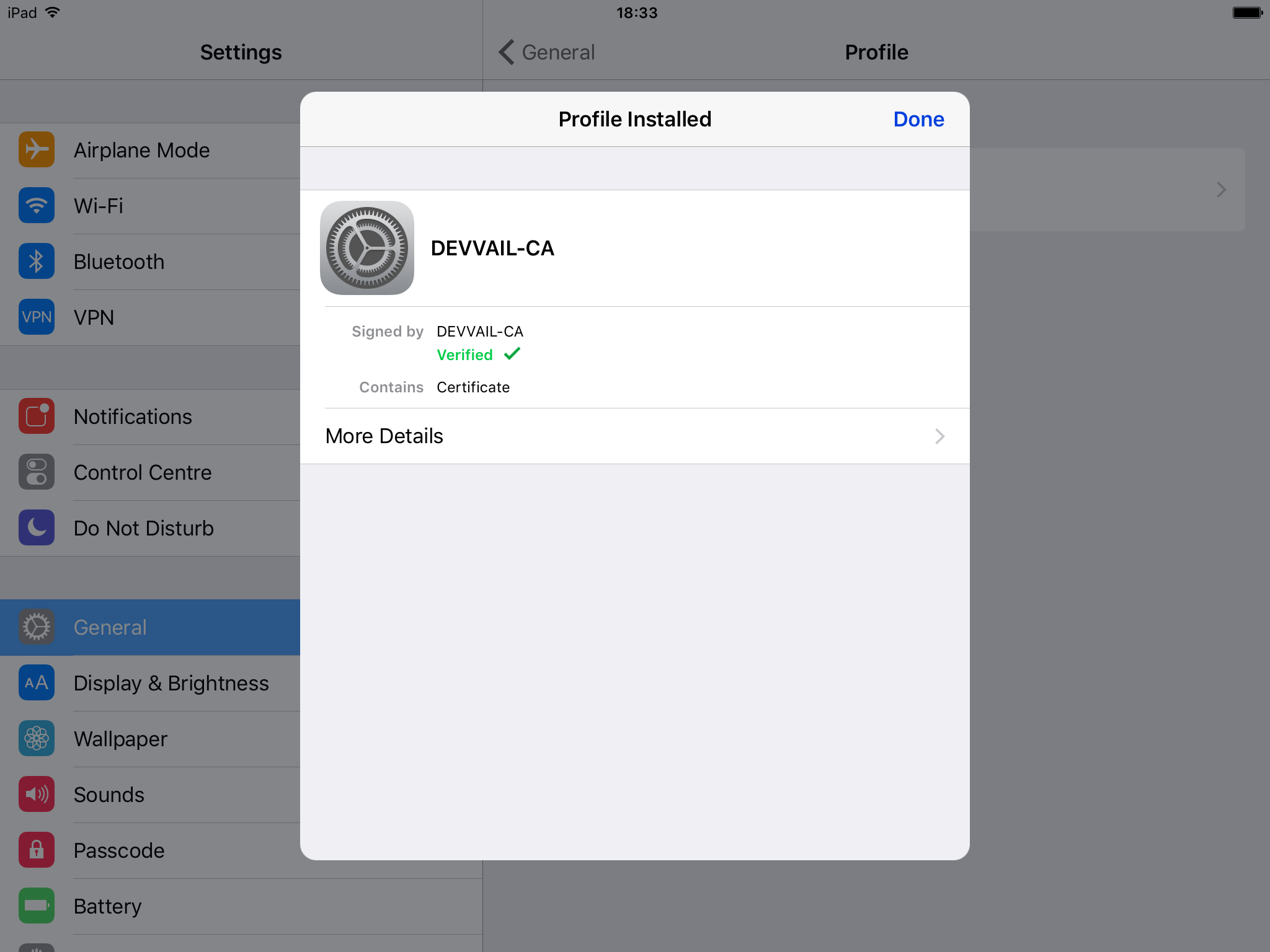Click the More Details chevron arrow

click(940, 436)
